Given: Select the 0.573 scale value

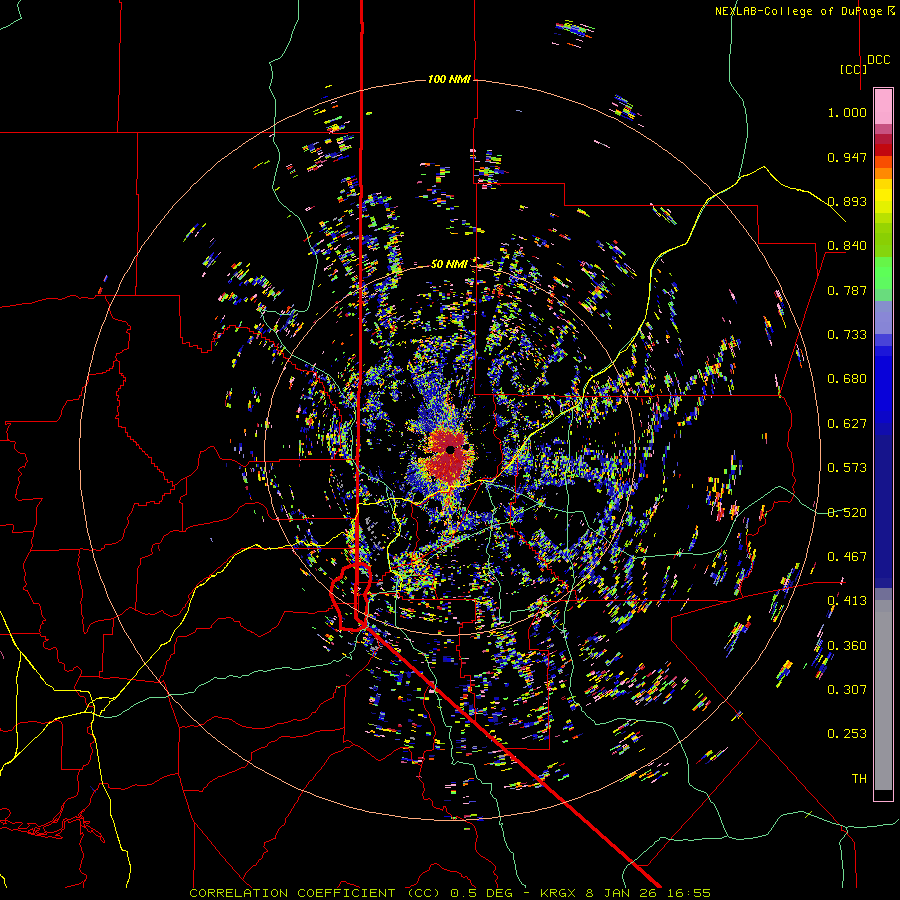Looking at the screenshot, I should coord(847,468).
